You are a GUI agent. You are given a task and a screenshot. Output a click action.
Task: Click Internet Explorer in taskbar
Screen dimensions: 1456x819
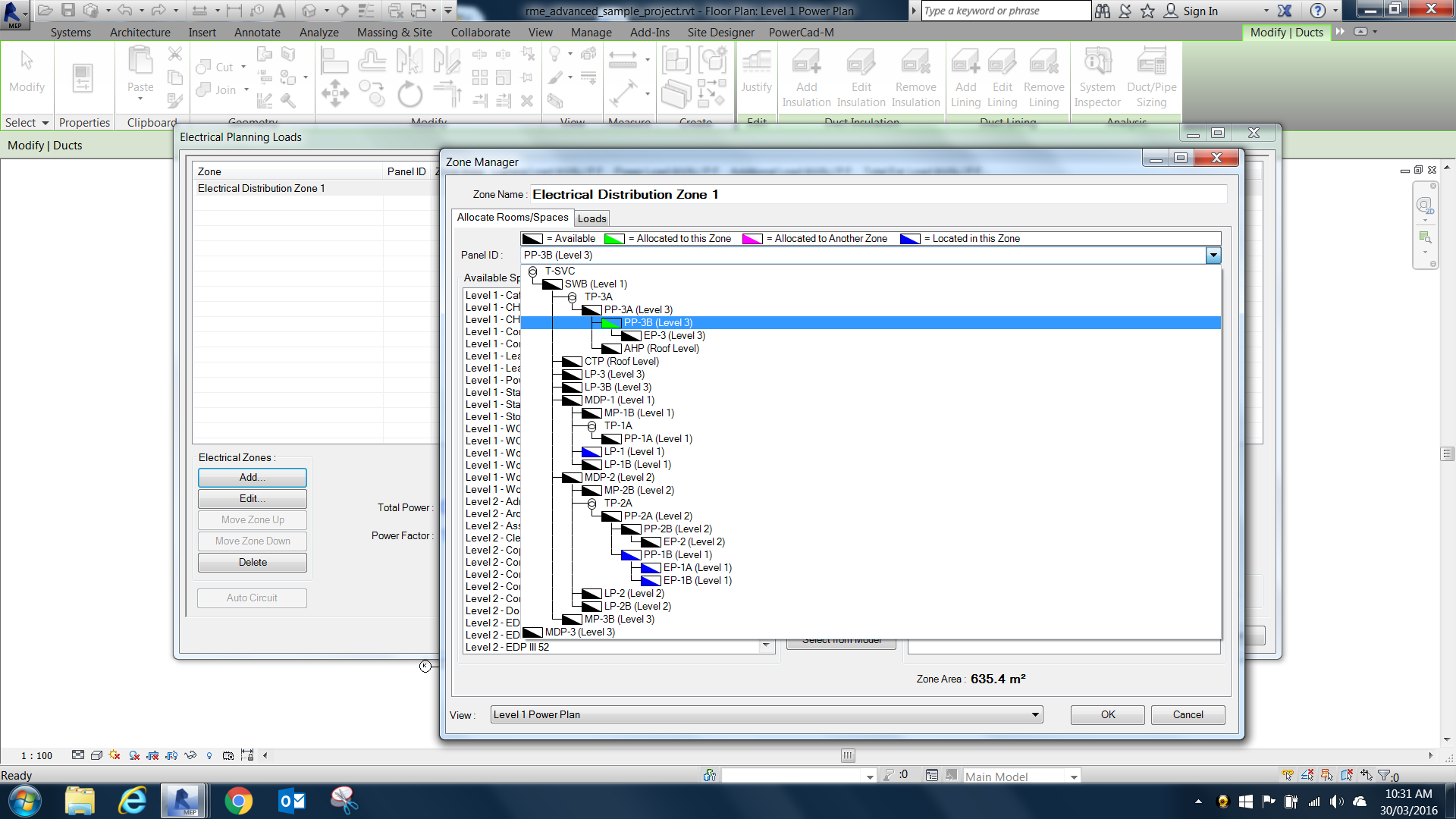point(133,801)
